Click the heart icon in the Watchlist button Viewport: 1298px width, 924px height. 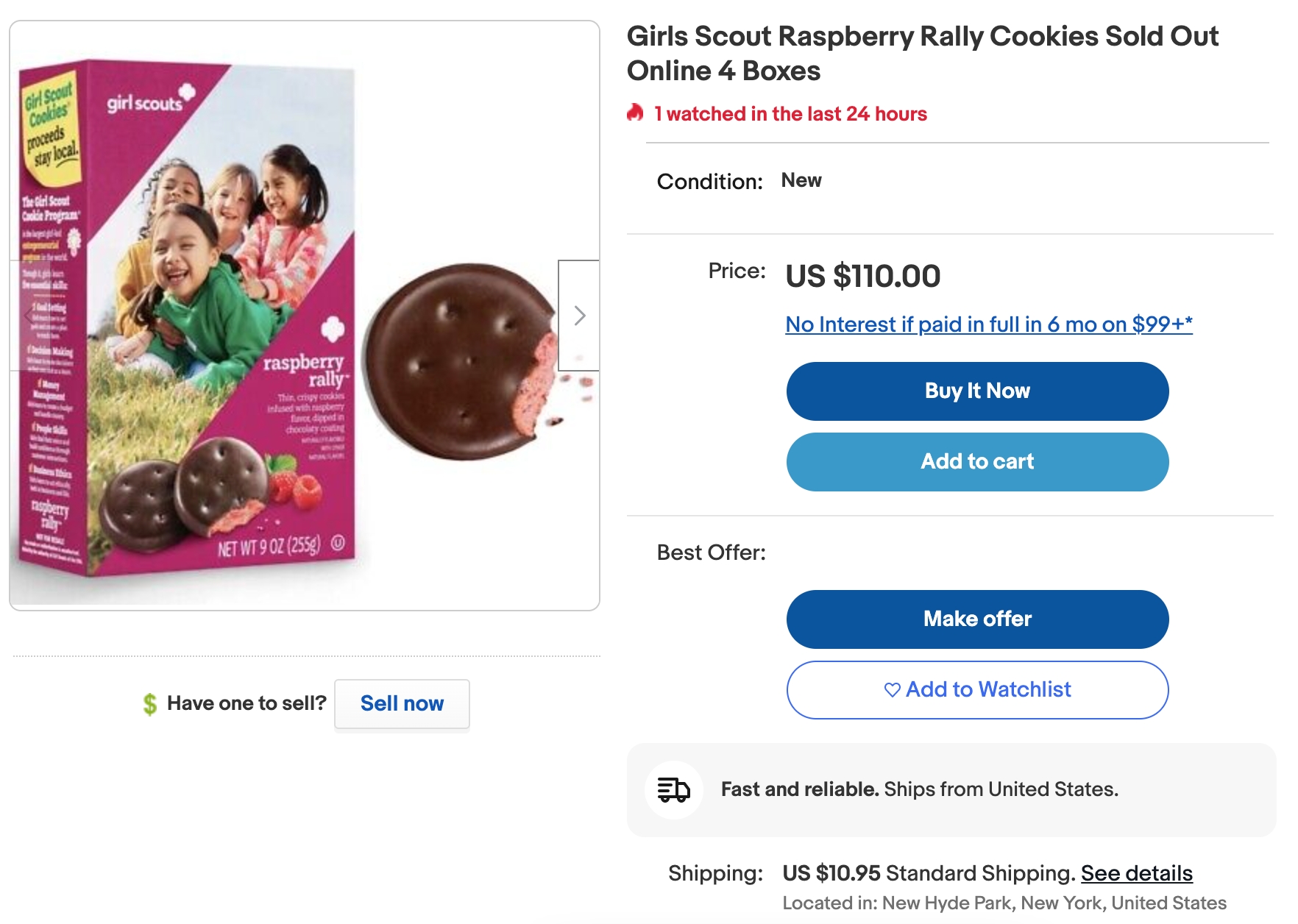point(892,690)
